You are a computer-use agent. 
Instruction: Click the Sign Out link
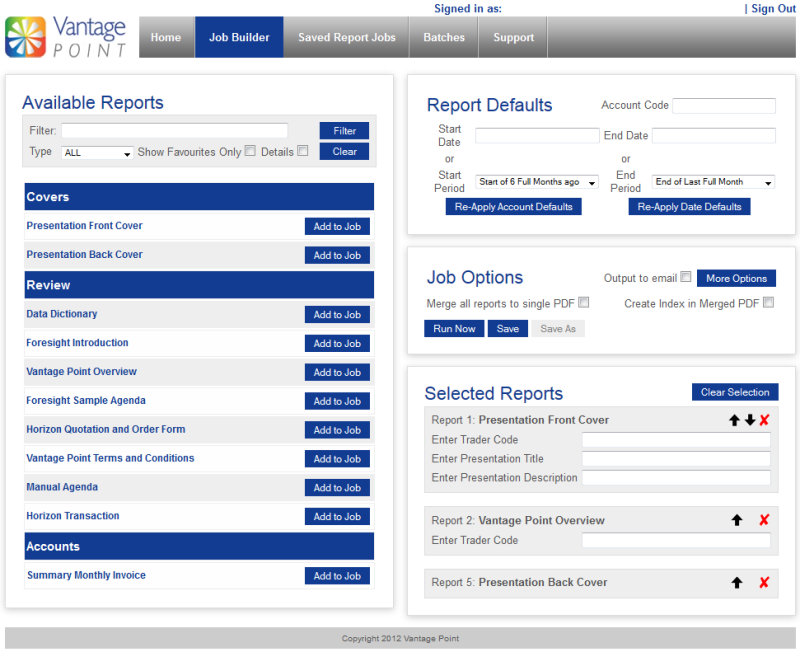click(773, 9)
